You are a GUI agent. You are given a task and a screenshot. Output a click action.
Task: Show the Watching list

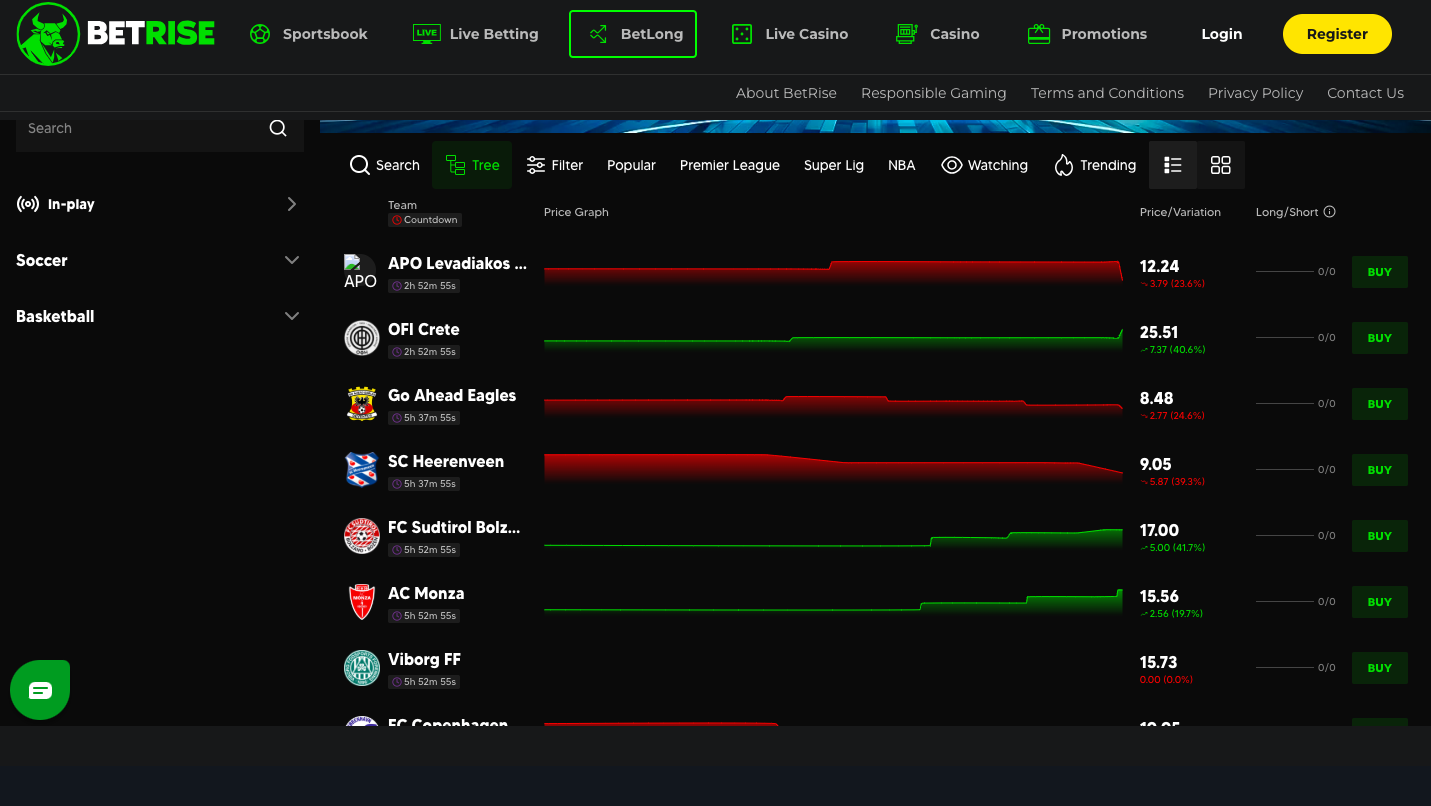click(984, 165)
